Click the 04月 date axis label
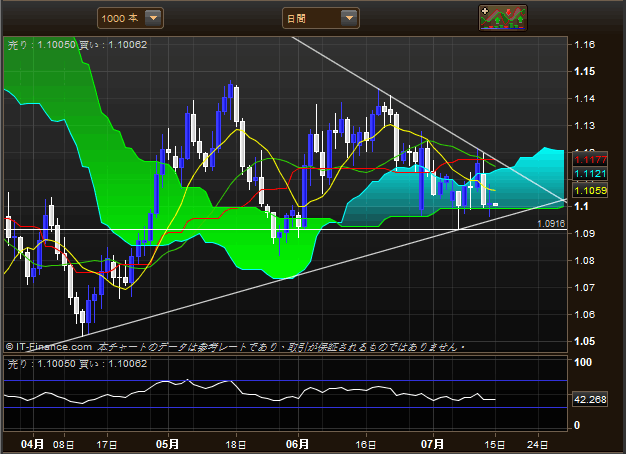Viewport: 626px width, 454px height. tap(32, 444)
